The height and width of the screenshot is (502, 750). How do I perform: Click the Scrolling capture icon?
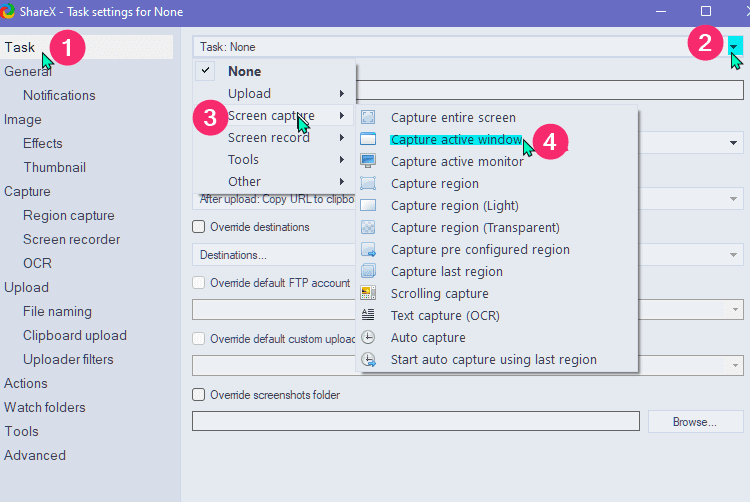click(368, 293)
